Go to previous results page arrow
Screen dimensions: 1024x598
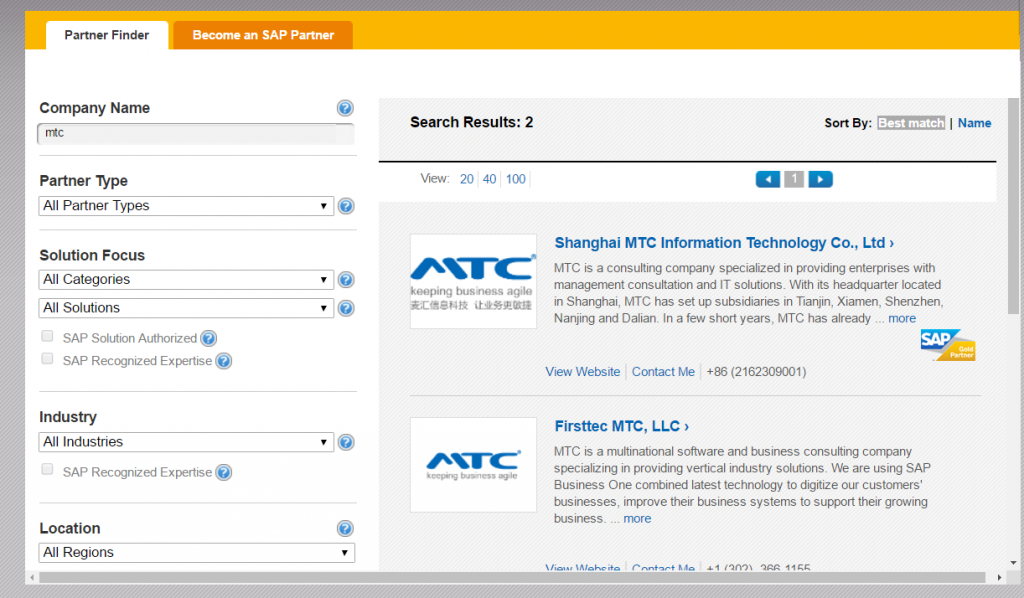(x=768, y=179)
